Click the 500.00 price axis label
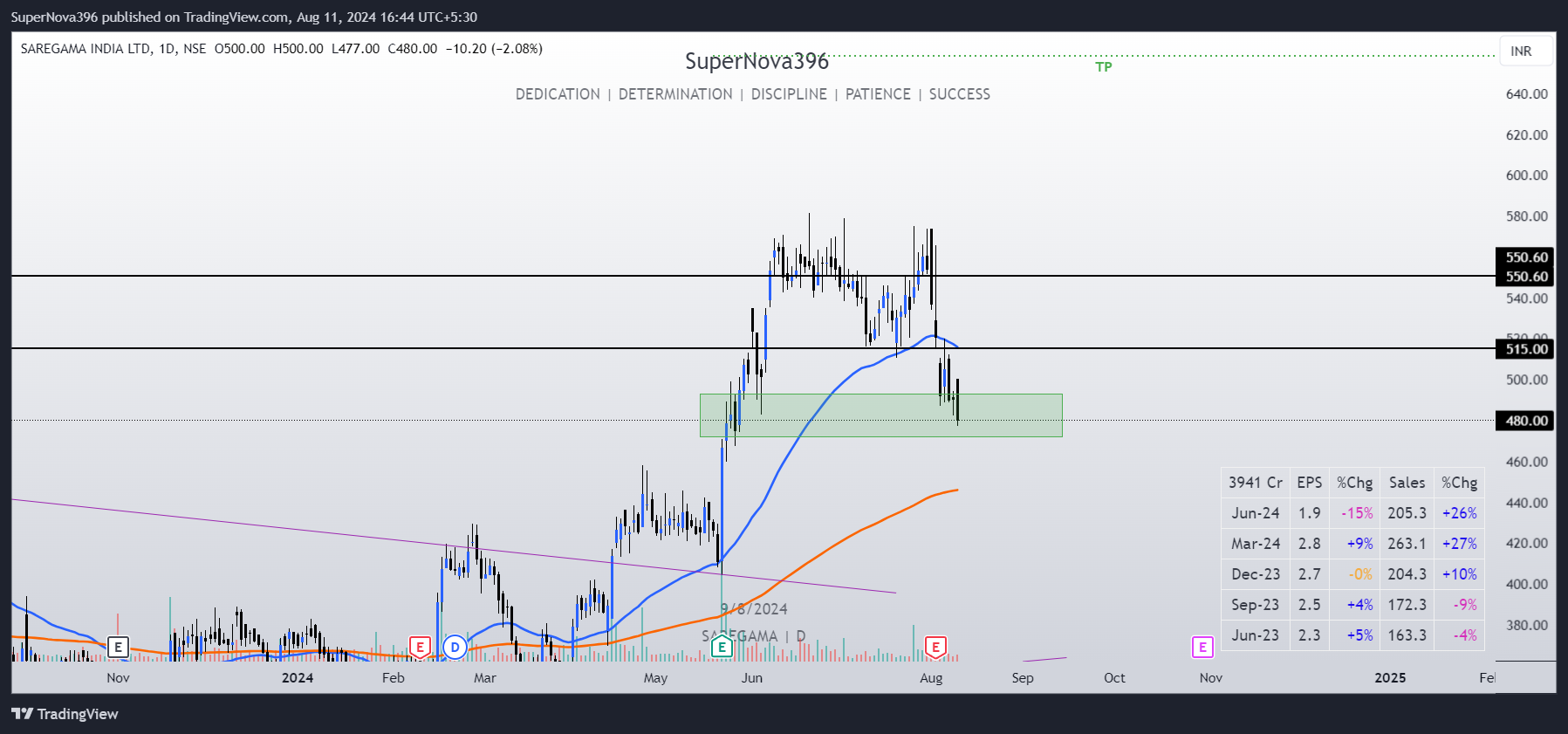 pyautogui.click(x=1526, y=380)
